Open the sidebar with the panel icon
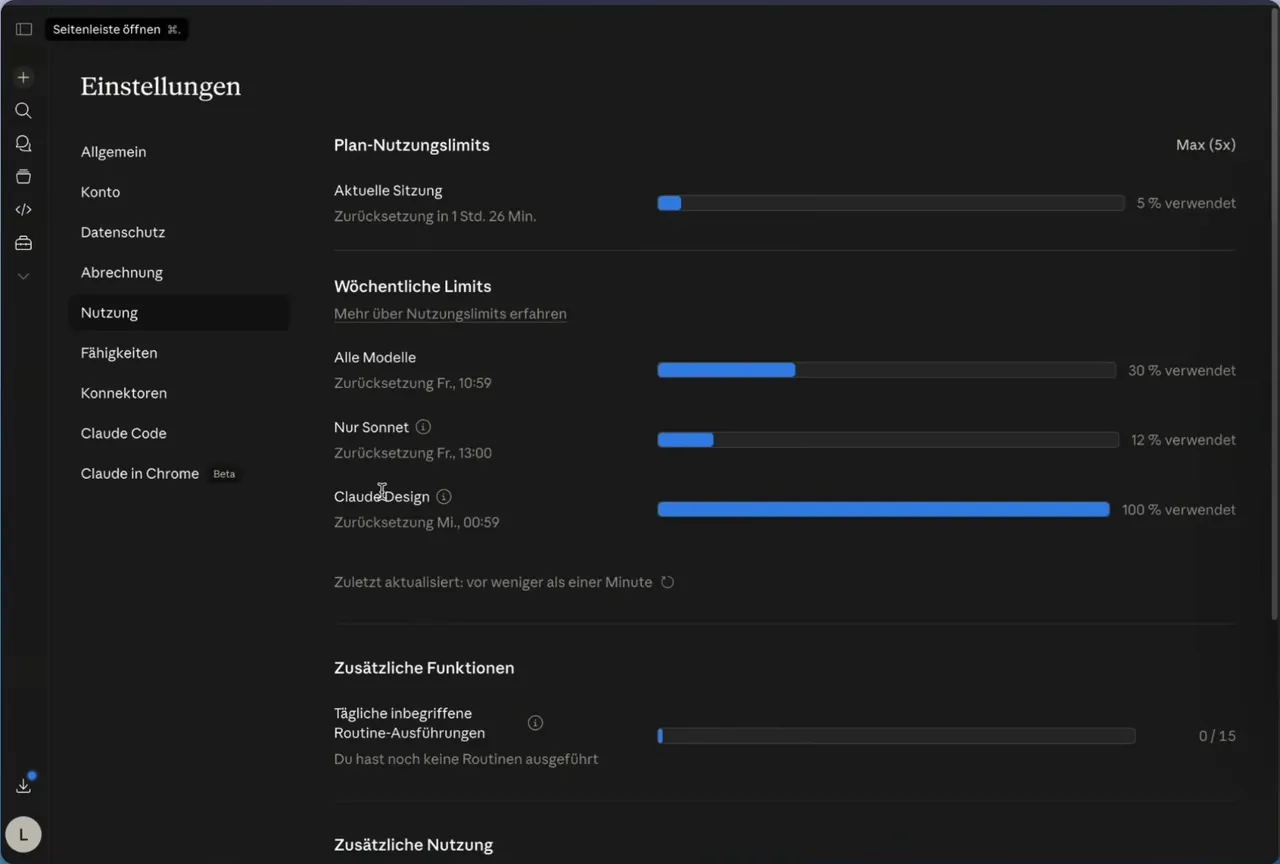 click(24, 29)
